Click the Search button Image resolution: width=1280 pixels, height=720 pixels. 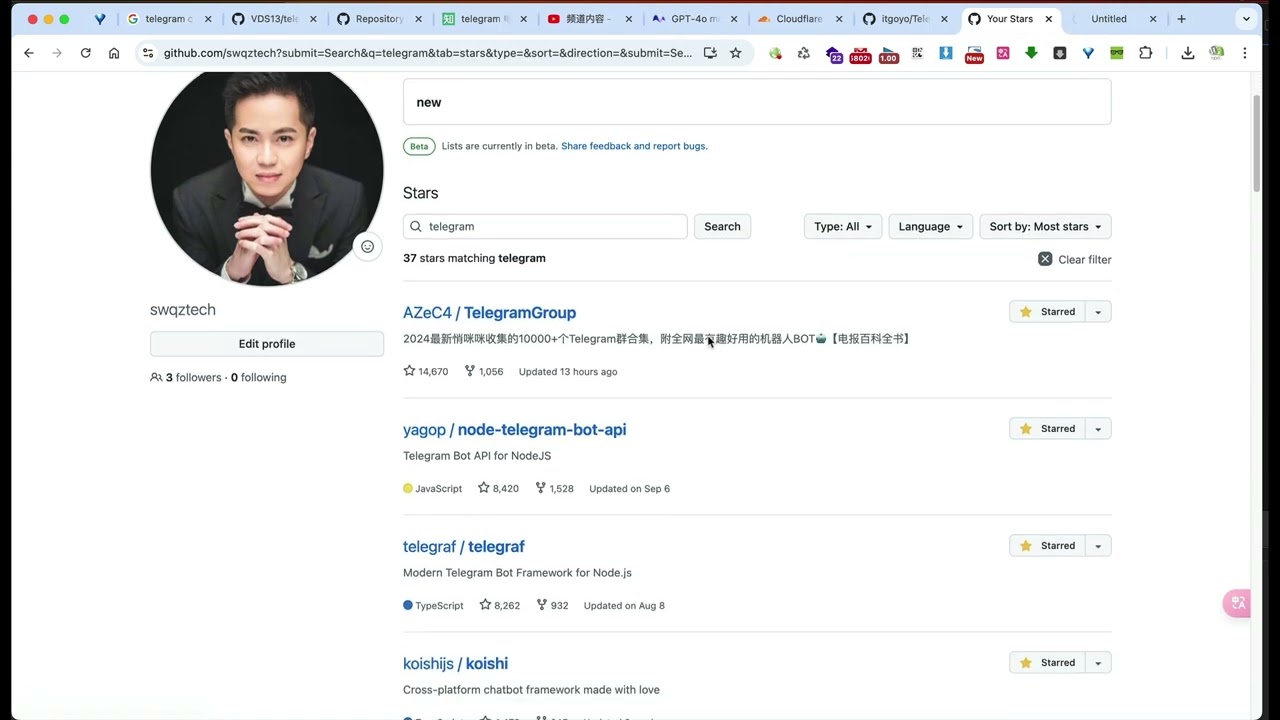coord(722,226)
